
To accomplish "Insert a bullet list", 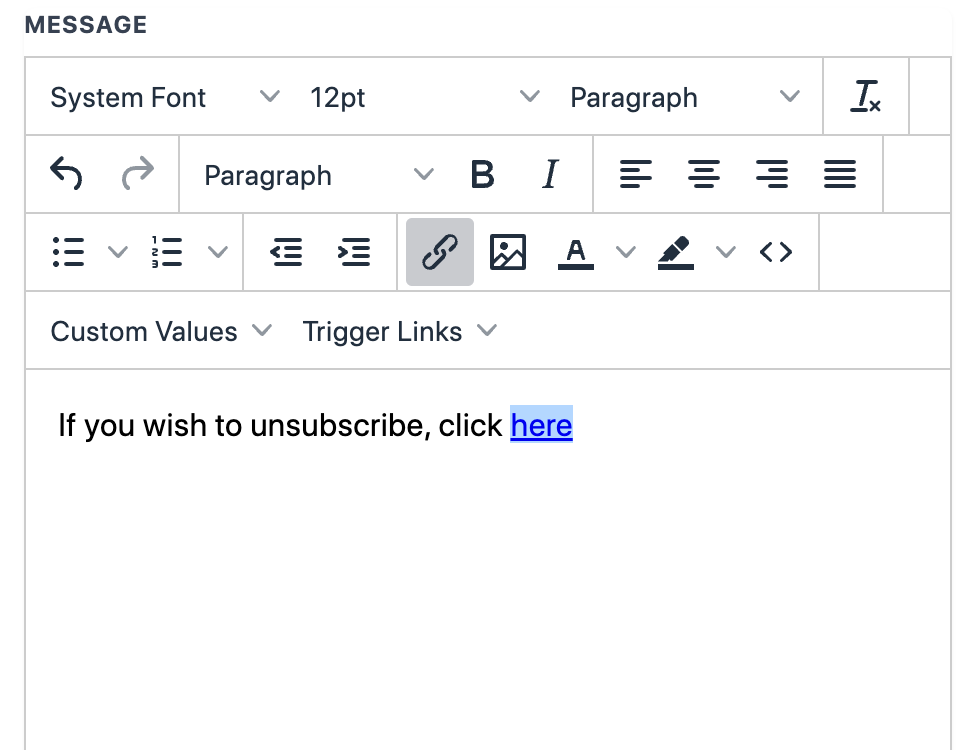I will [x=68, y=252].
